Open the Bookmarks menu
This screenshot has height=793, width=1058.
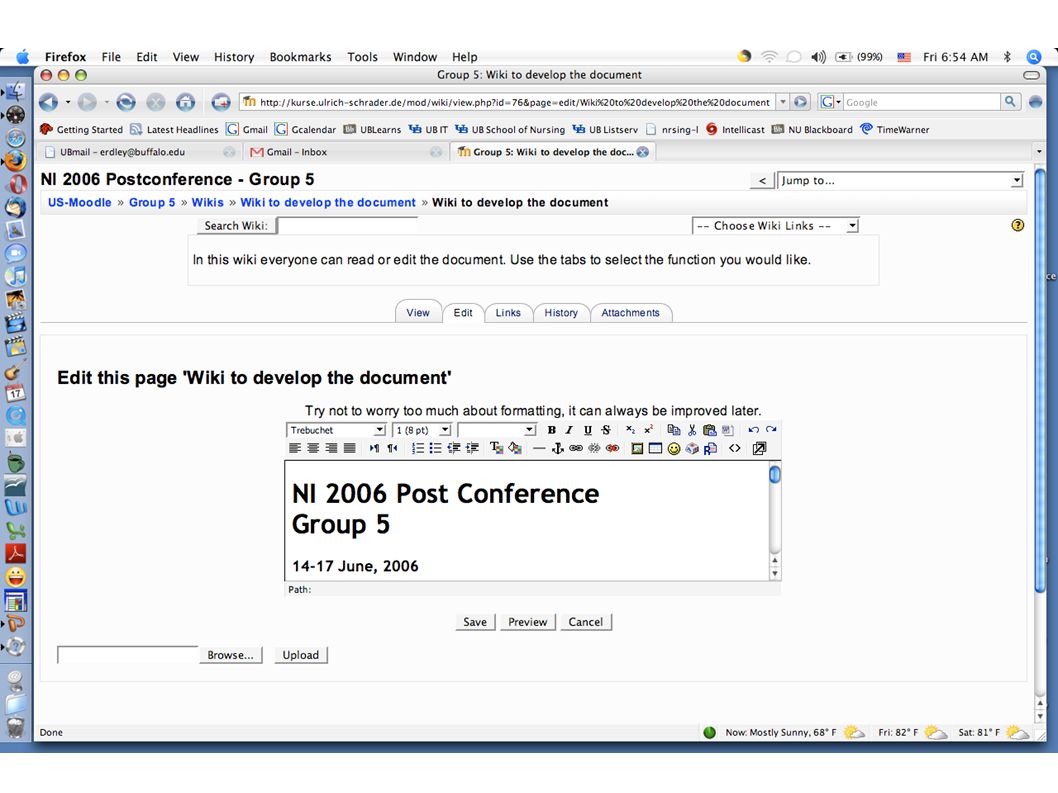[x=300, y=57]
